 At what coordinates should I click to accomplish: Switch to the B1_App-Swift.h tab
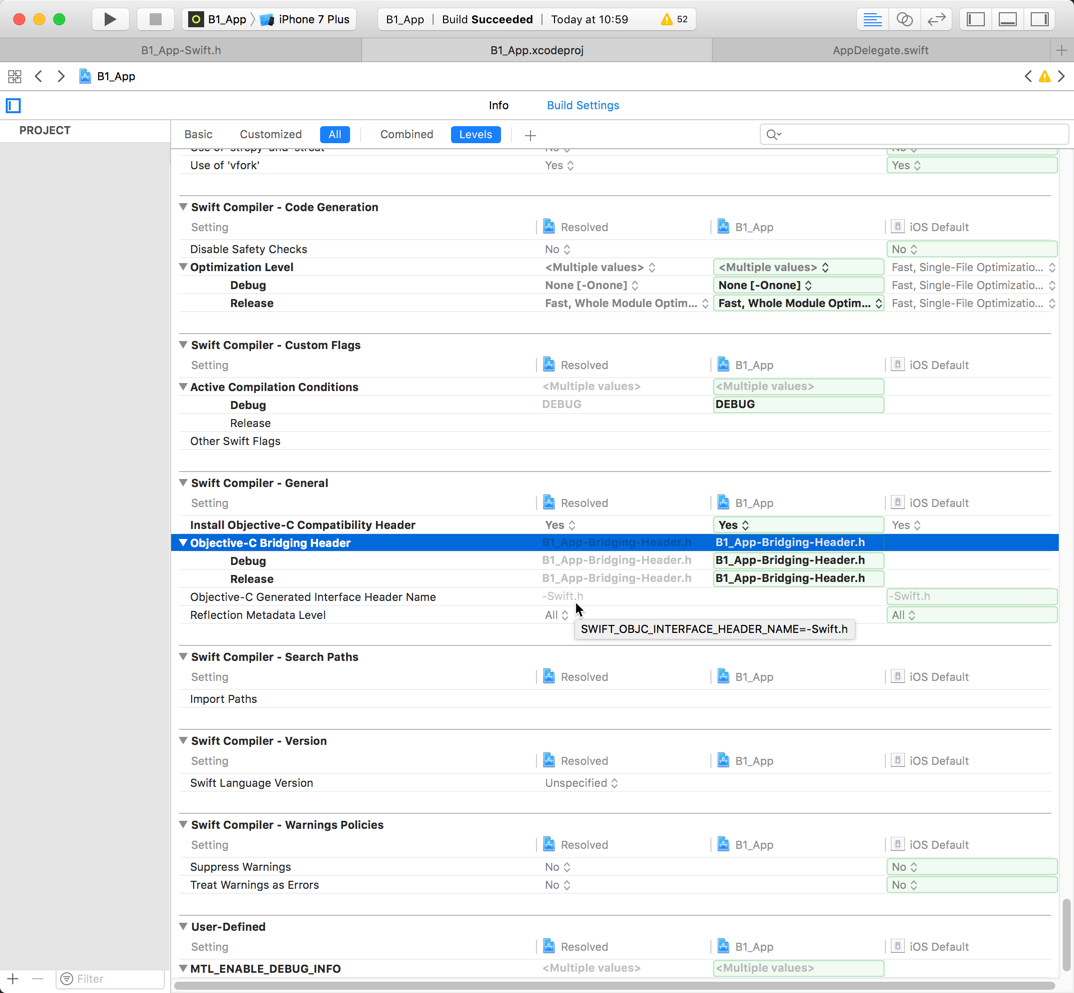pos(181,50)
